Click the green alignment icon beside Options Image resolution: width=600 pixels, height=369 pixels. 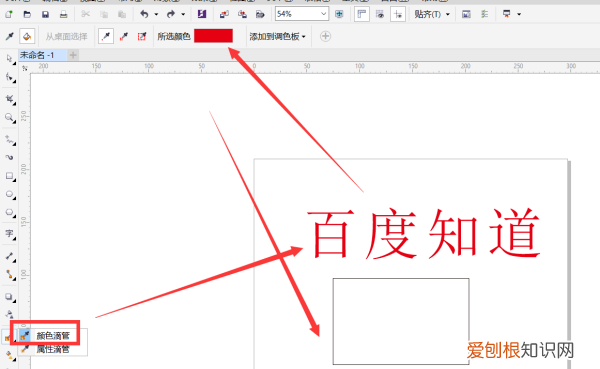point(484,15)
